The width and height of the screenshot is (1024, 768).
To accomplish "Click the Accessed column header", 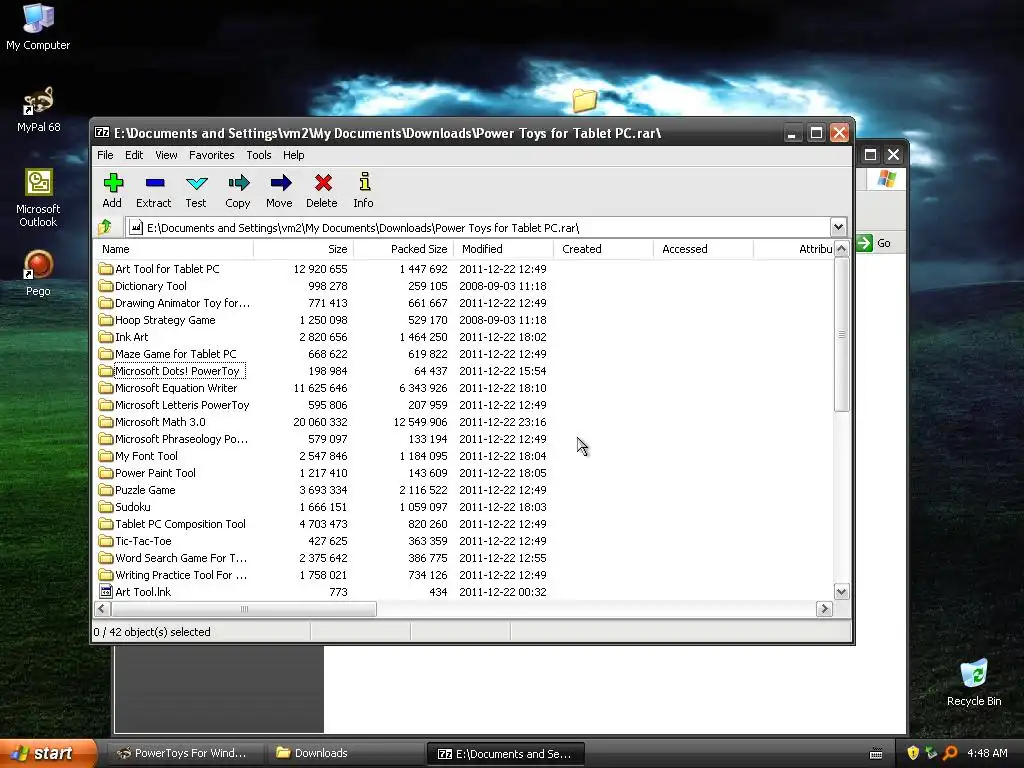I will click(x=703, y=249).
